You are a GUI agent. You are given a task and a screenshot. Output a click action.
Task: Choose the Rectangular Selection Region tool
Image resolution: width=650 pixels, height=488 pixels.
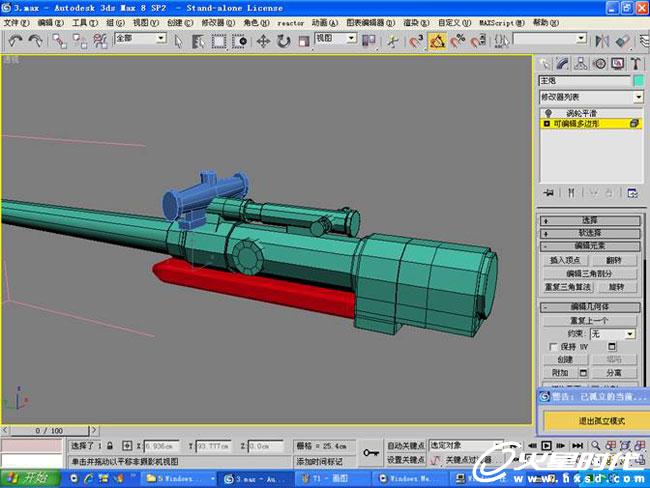pos(219,41)
